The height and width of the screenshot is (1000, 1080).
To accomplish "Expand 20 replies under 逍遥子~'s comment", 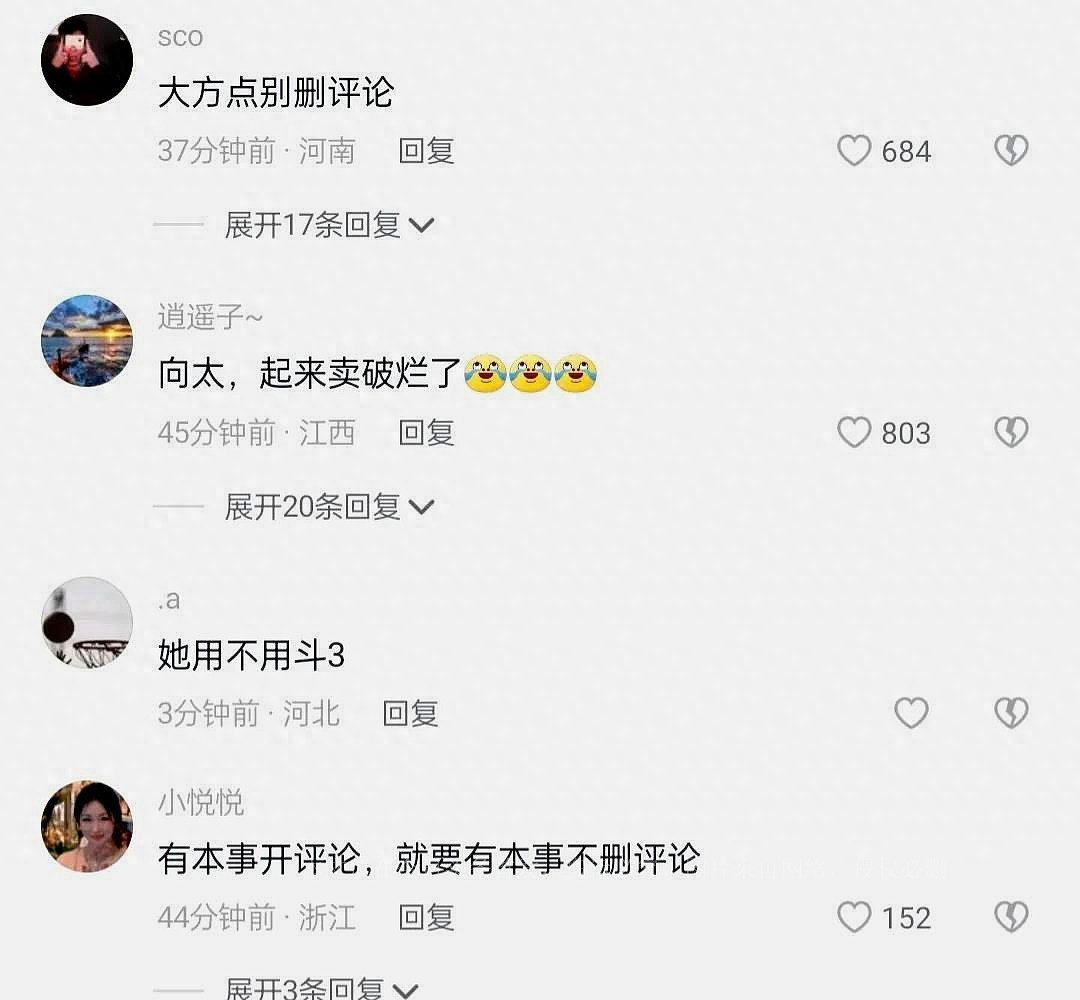I will (x=329, y=507).
